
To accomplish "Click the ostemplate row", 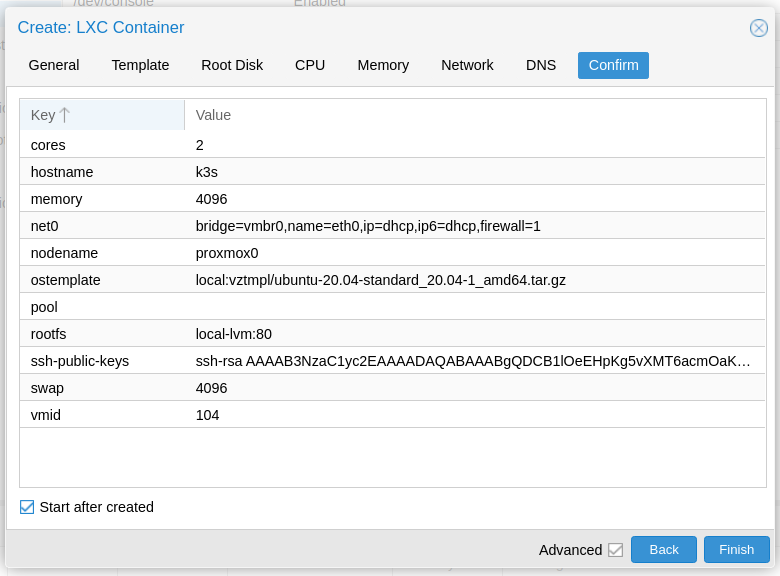I will point(392,280).
